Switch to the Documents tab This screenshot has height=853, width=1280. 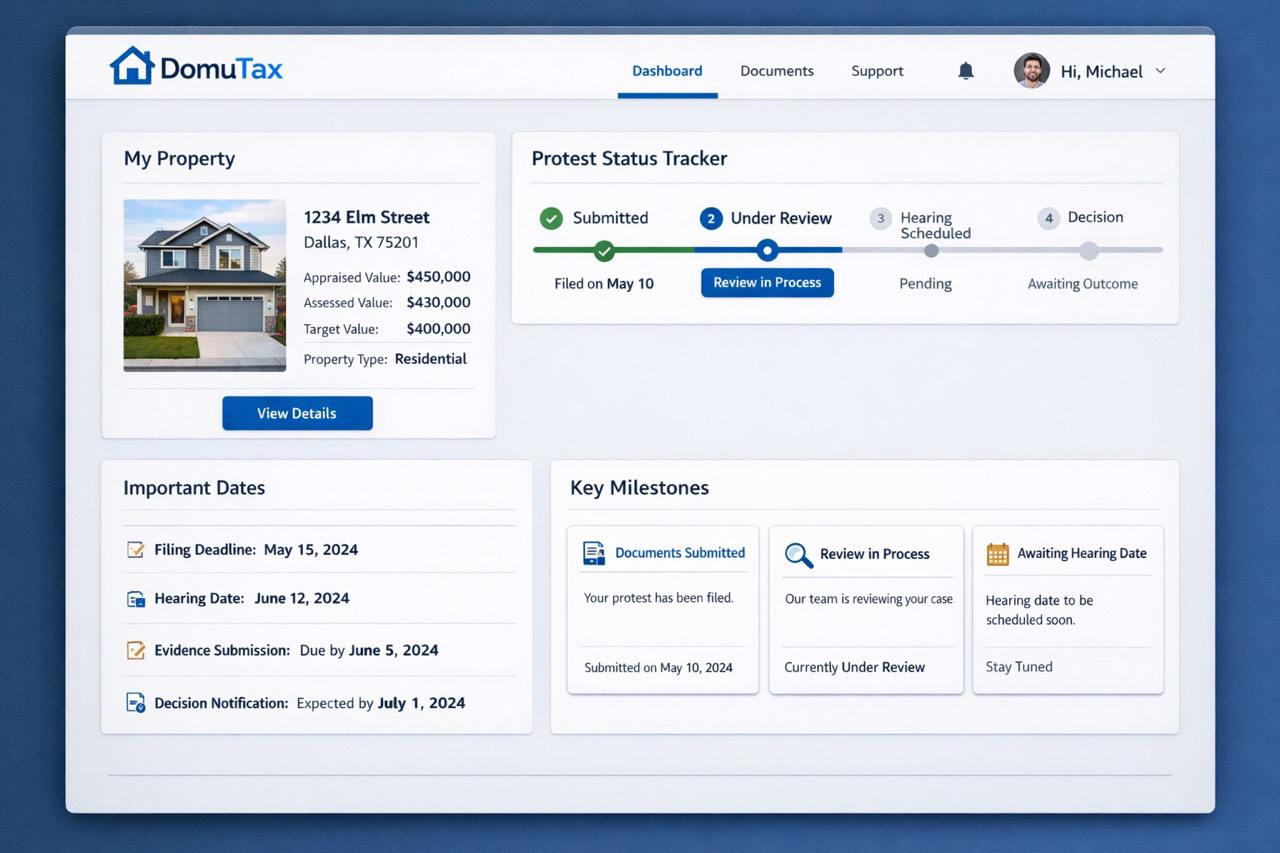tap(777, 71)
